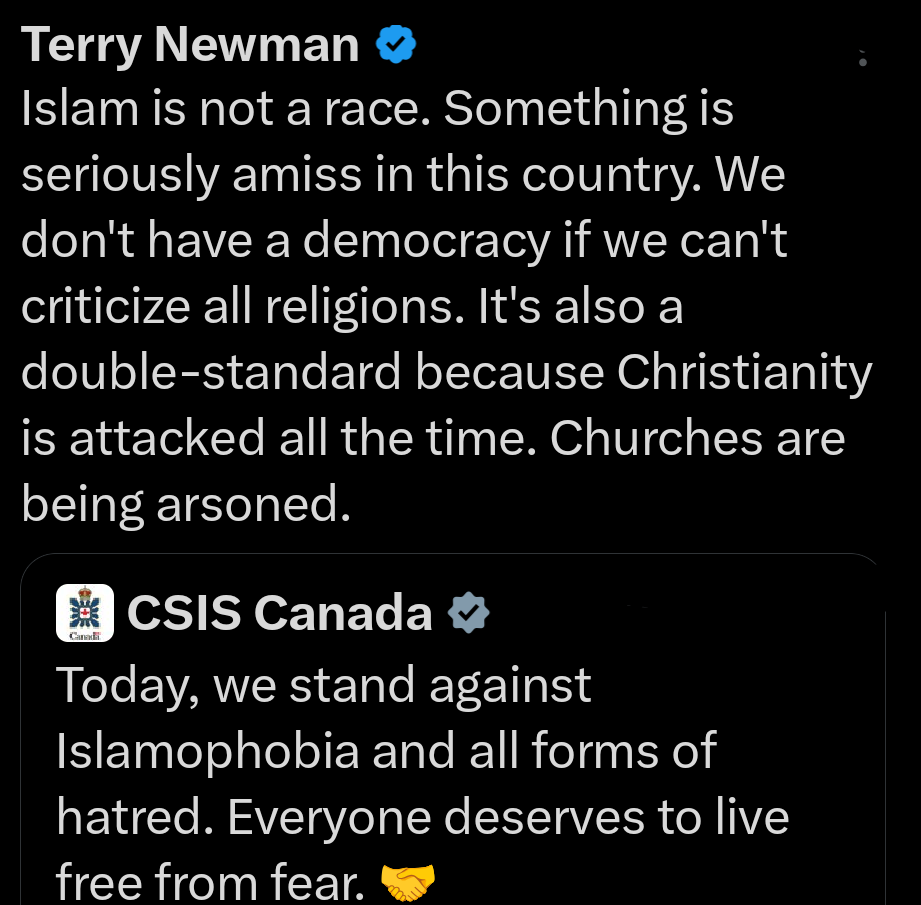Click the word 'Islamophobia' in quoted tweet
Image resolution: width=921 pixels, height=905 pixels.
point(207,751)
